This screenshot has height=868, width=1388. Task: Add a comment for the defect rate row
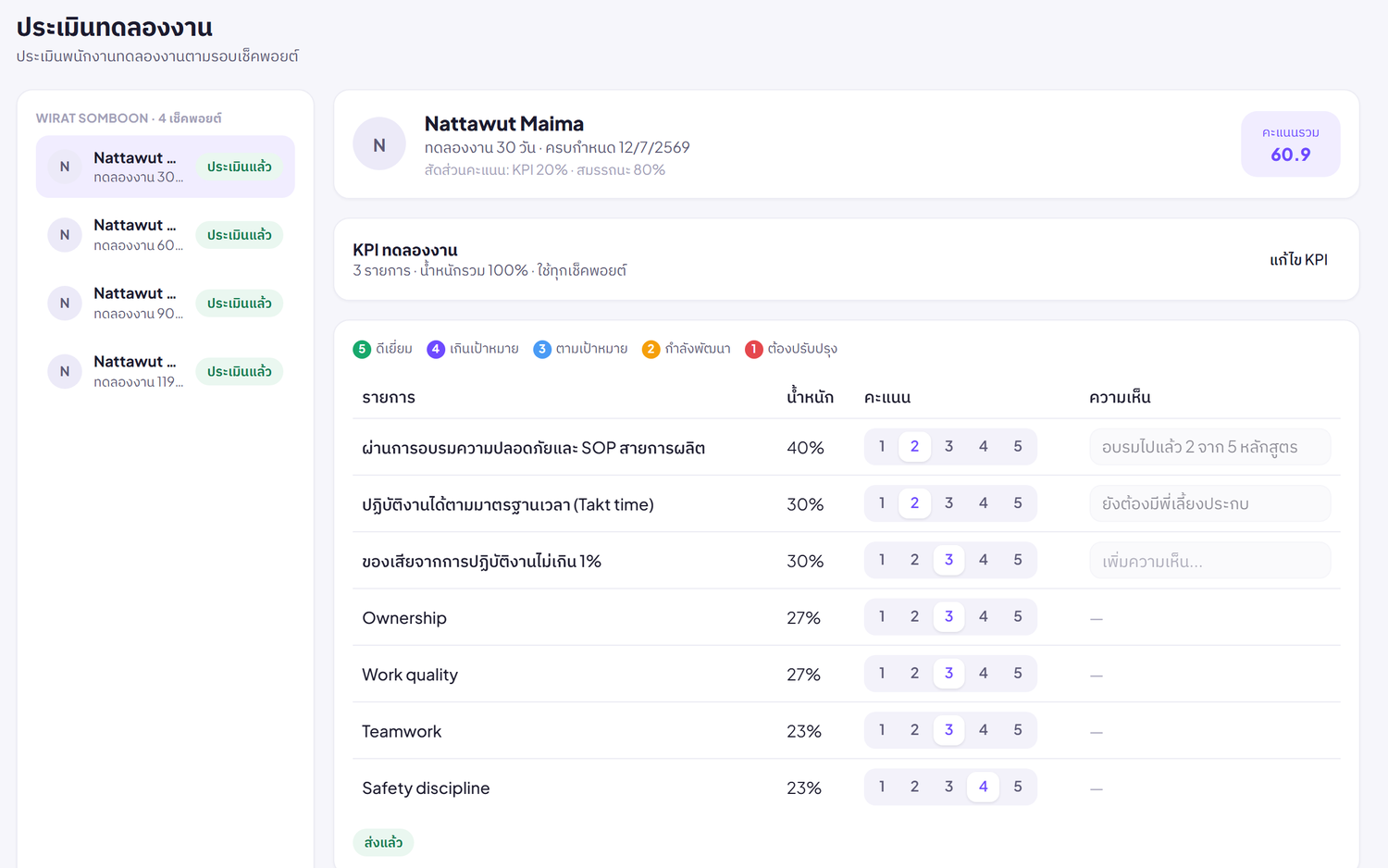pyautogui.click(x=1210, y=561)
